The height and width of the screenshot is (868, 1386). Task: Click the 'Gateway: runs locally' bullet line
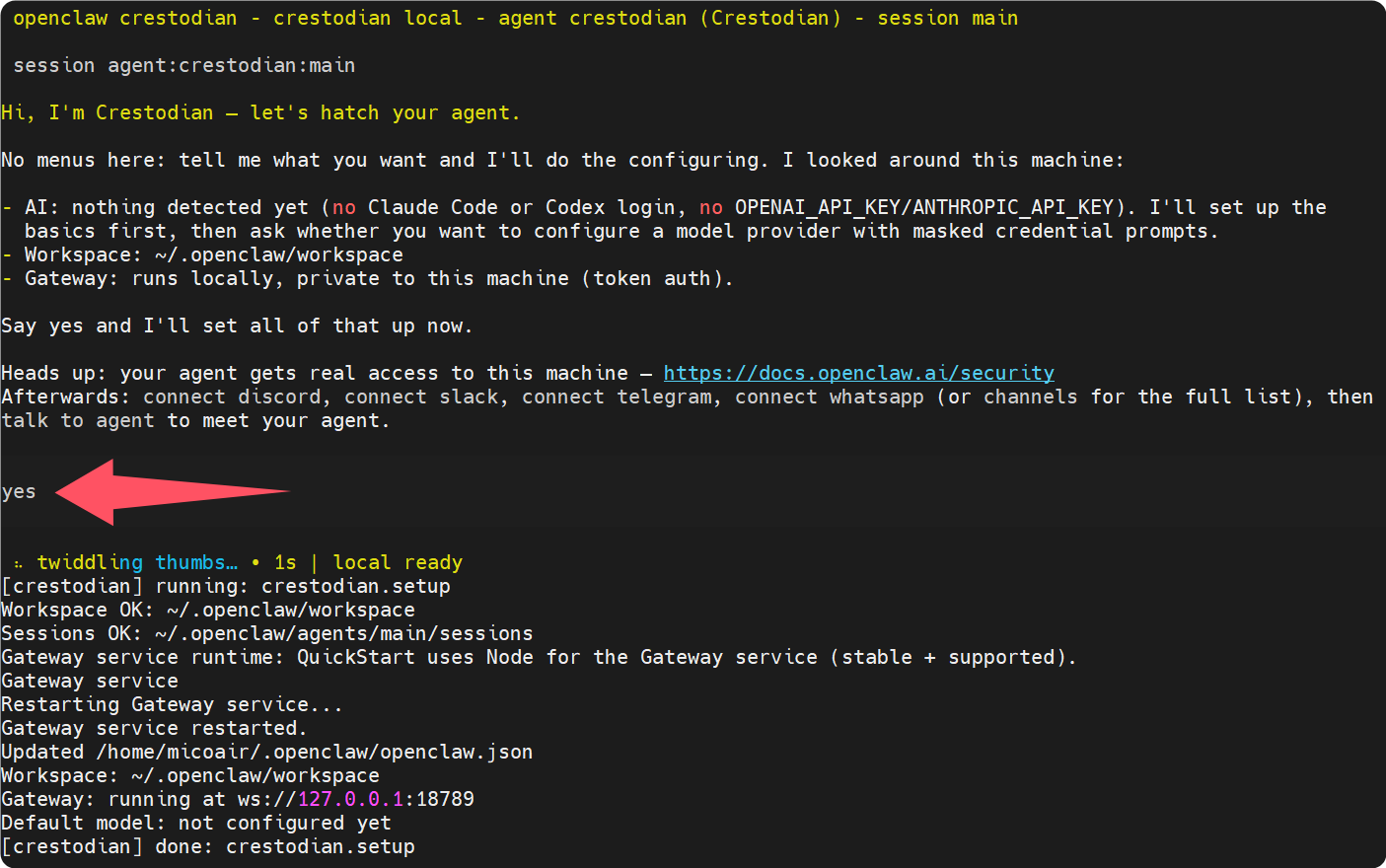(367, 278)
